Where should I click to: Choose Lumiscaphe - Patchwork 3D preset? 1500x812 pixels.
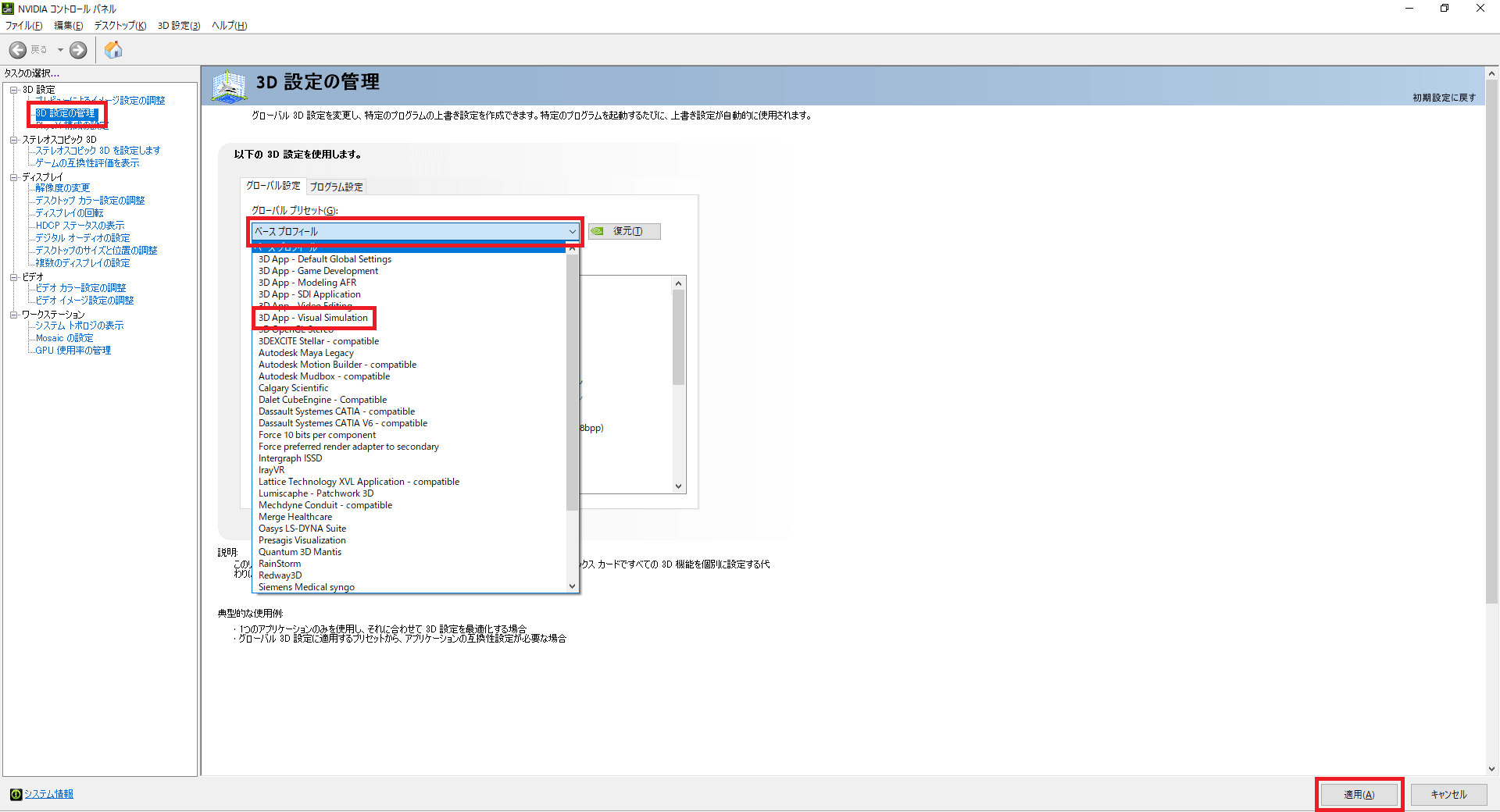click(316, 493)
